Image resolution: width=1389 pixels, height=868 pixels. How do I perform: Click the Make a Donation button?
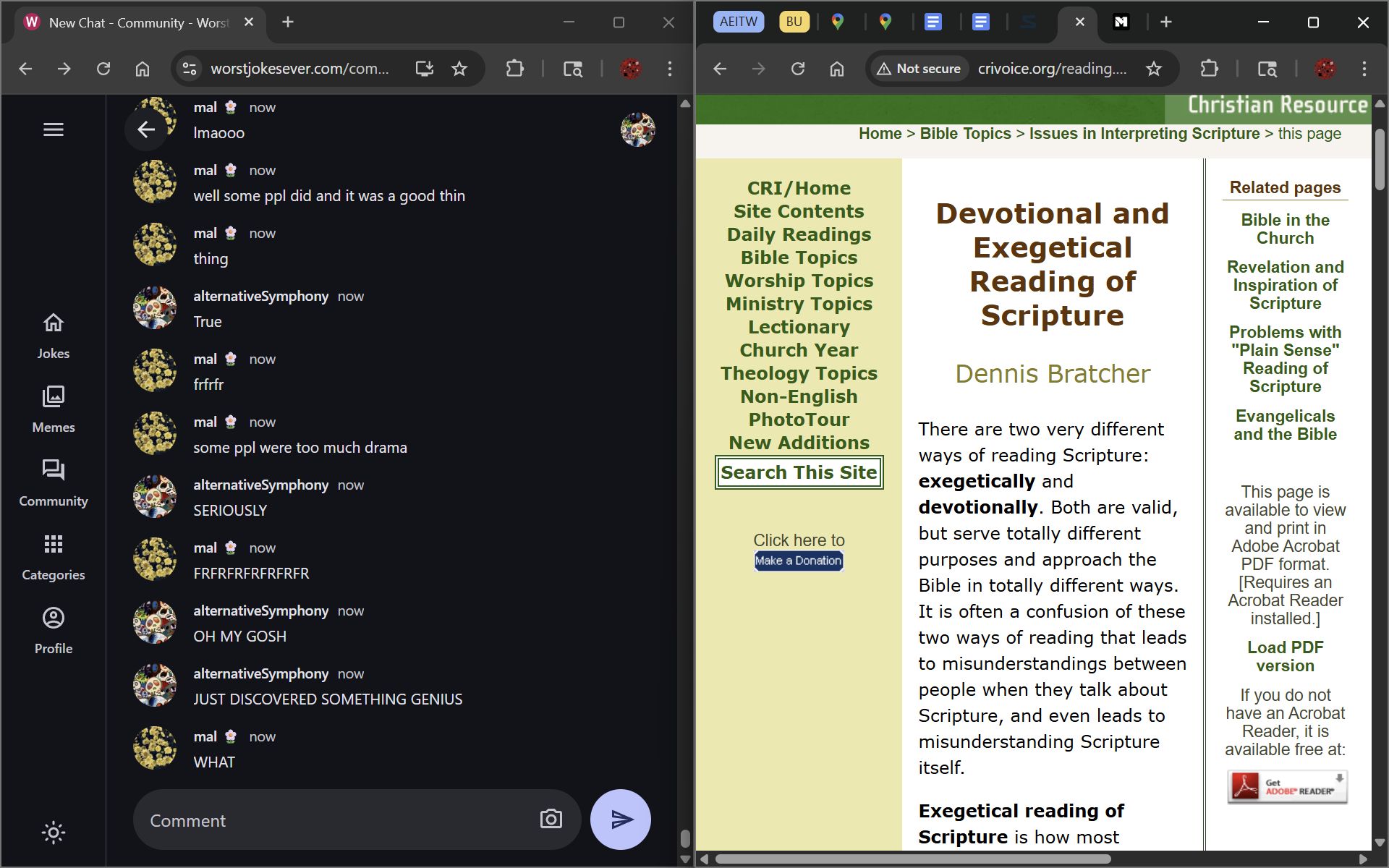click(799, 561)
